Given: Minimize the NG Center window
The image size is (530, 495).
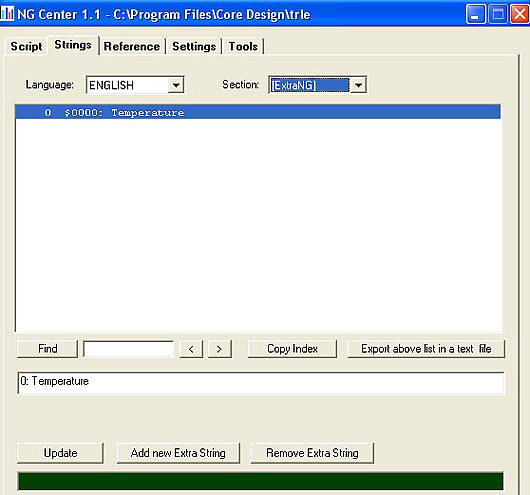Looking at the screenshot, I should click(x=476, y=14).
